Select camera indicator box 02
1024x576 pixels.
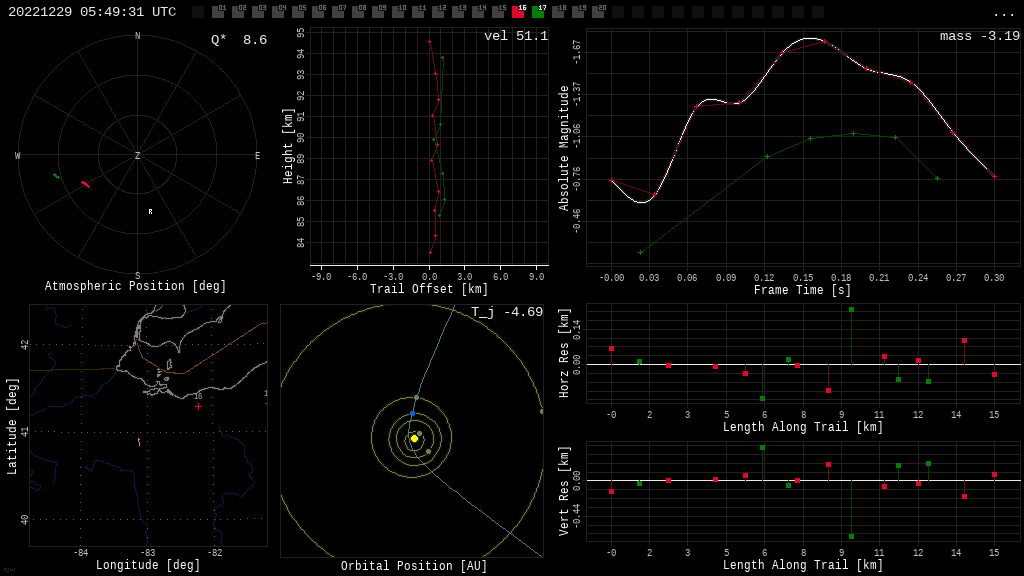pyautogui.click(x=238, y=12)
